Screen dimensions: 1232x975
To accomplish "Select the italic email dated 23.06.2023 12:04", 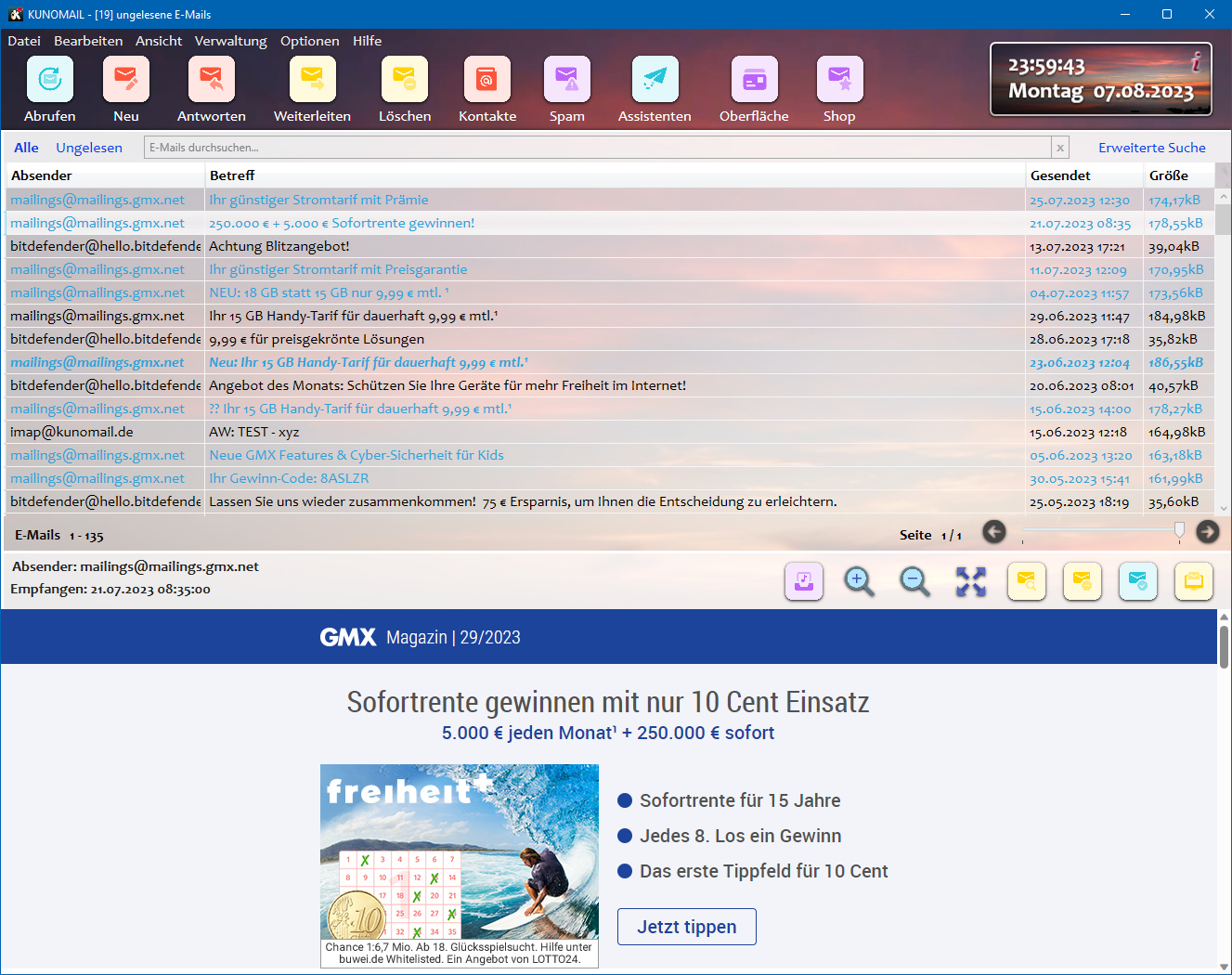I will pos(611,362).
